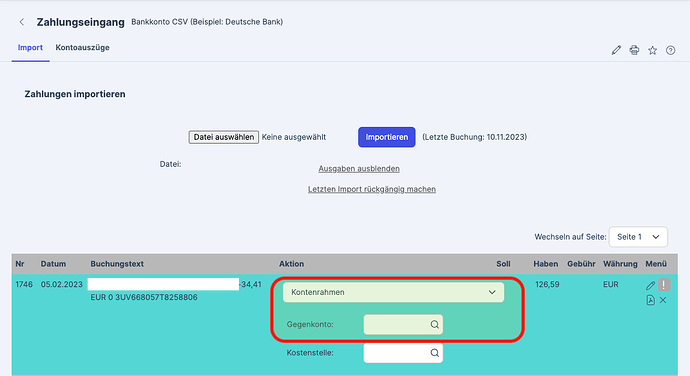Switch to the Import tab
Image resolution: width=690 pixels, height=376 pixels.
[x=30, y=48]
